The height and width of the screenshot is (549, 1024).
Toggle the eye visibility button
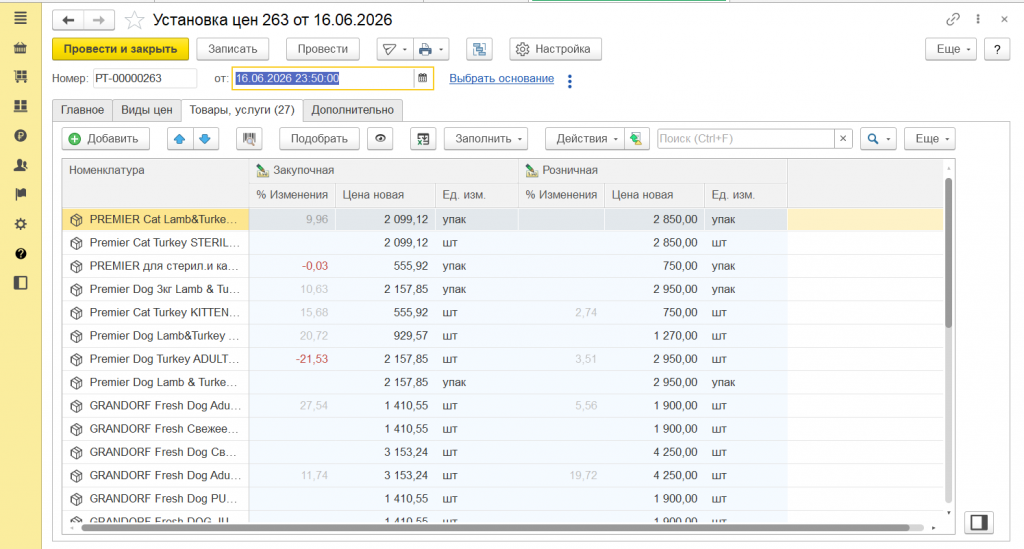tap(380, 138)
